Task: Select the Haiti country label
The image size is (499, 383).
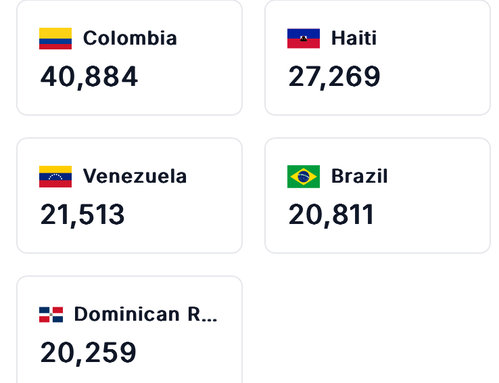Action: 354,38
